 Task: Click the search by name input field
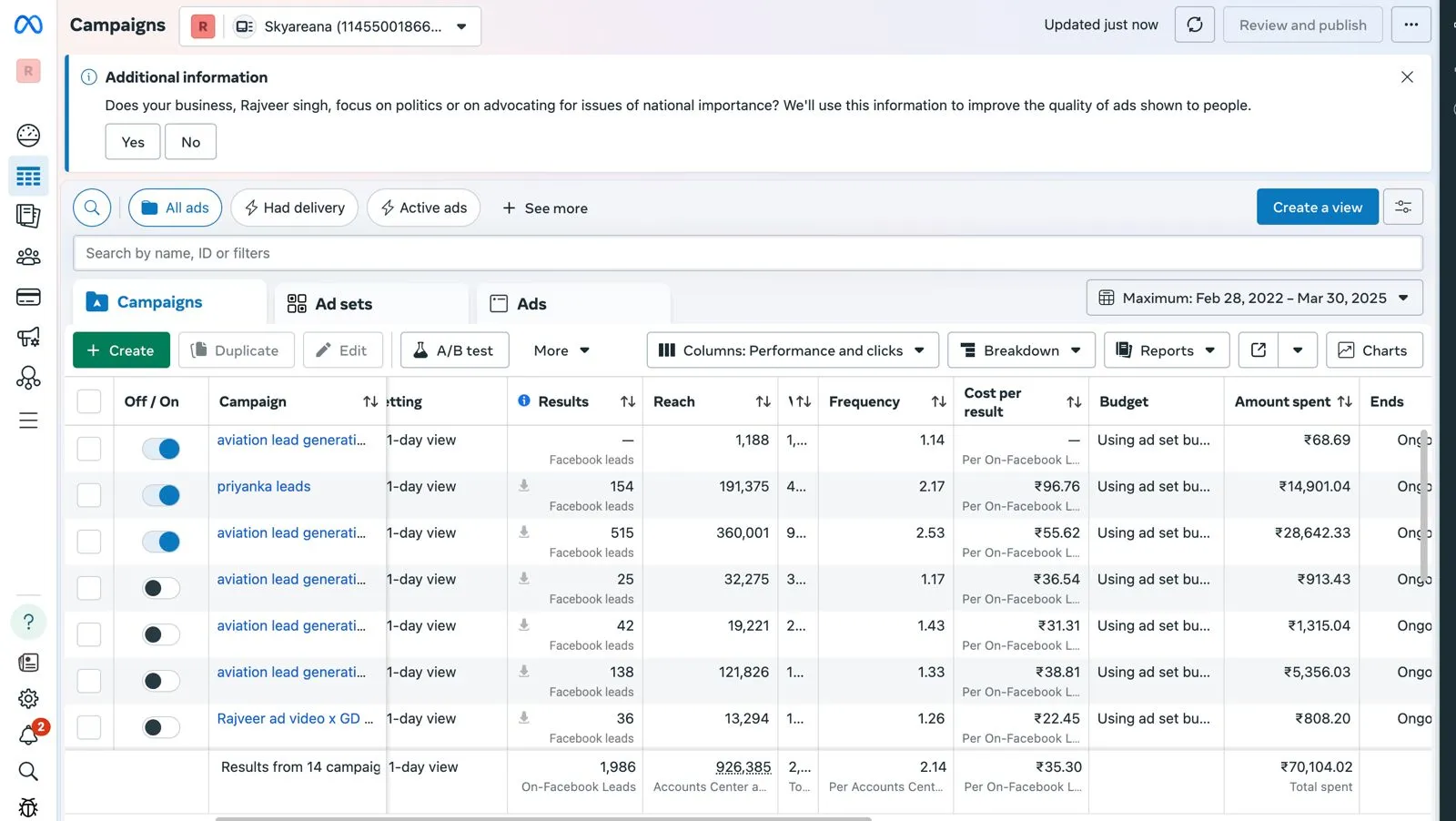746,253
